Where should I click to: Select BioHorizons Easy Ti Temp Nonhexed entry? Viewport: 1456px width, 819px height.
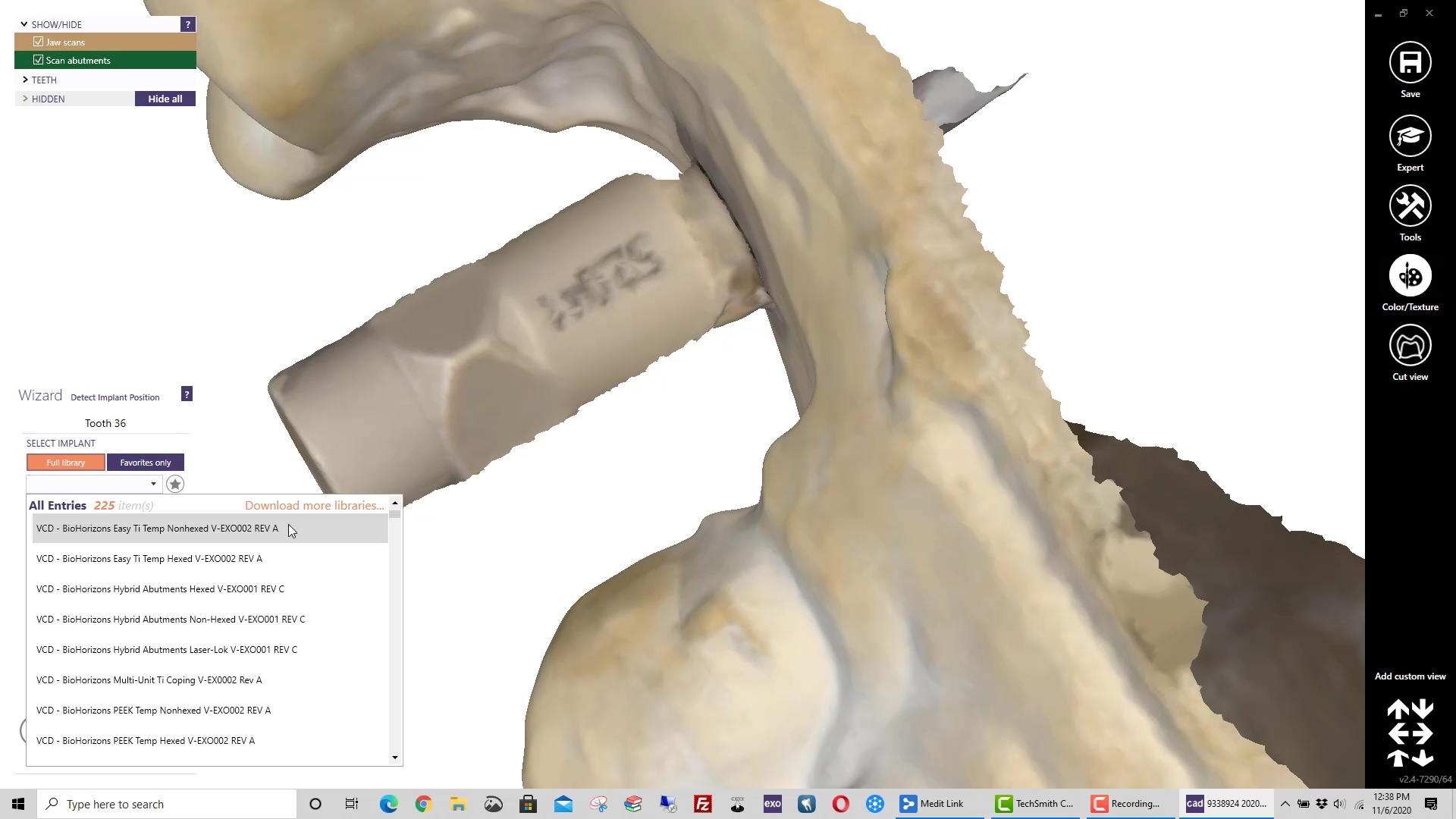(x=210, y=529)
